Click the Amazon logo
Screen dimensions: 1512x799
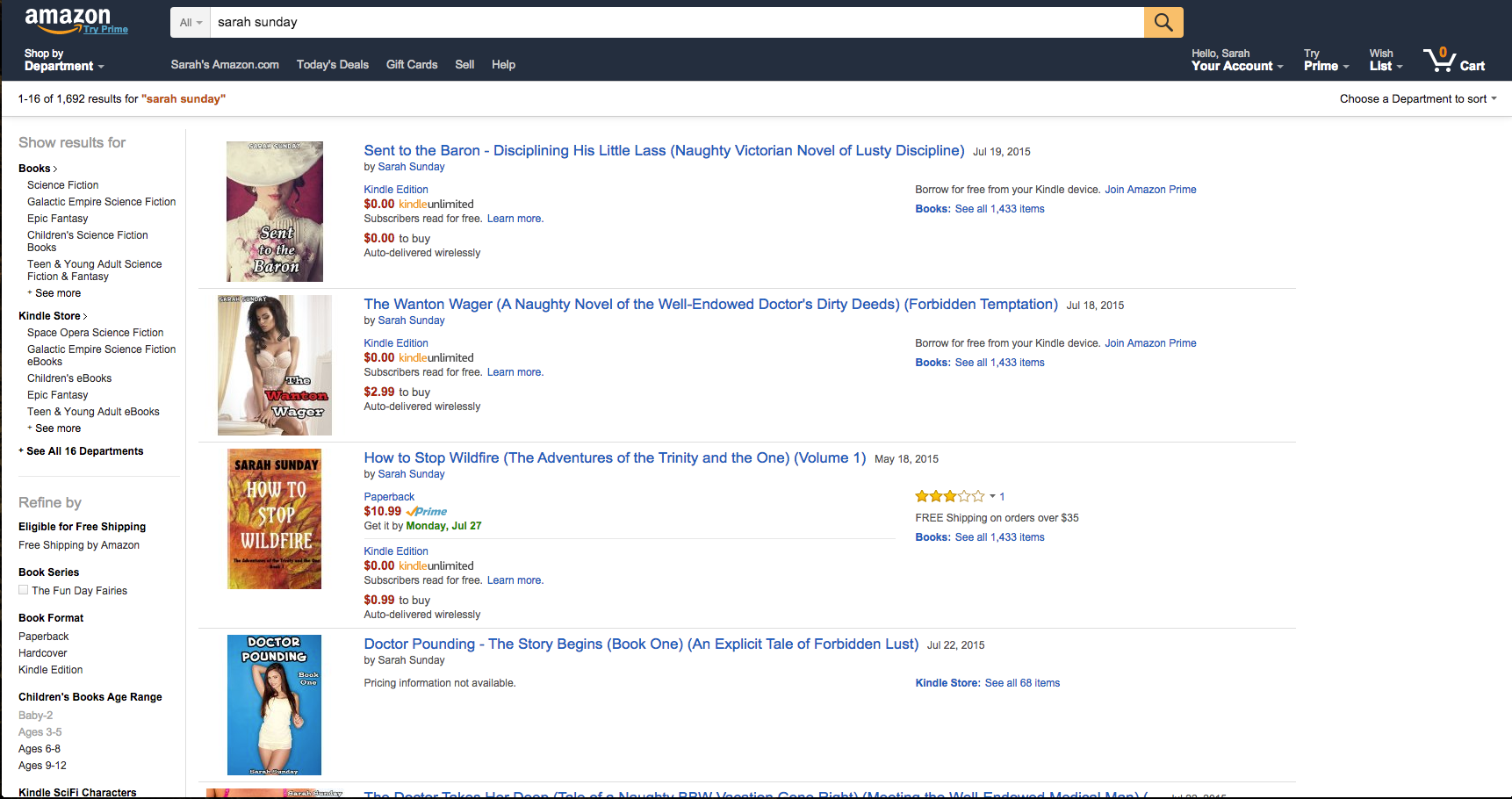68,18
